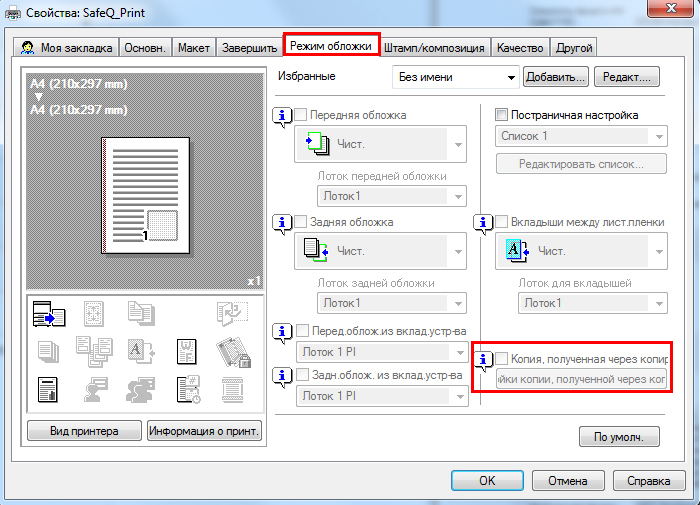Click the carbon copy settings field
Viewport: 700px width, 505px height.
point(581,379)
